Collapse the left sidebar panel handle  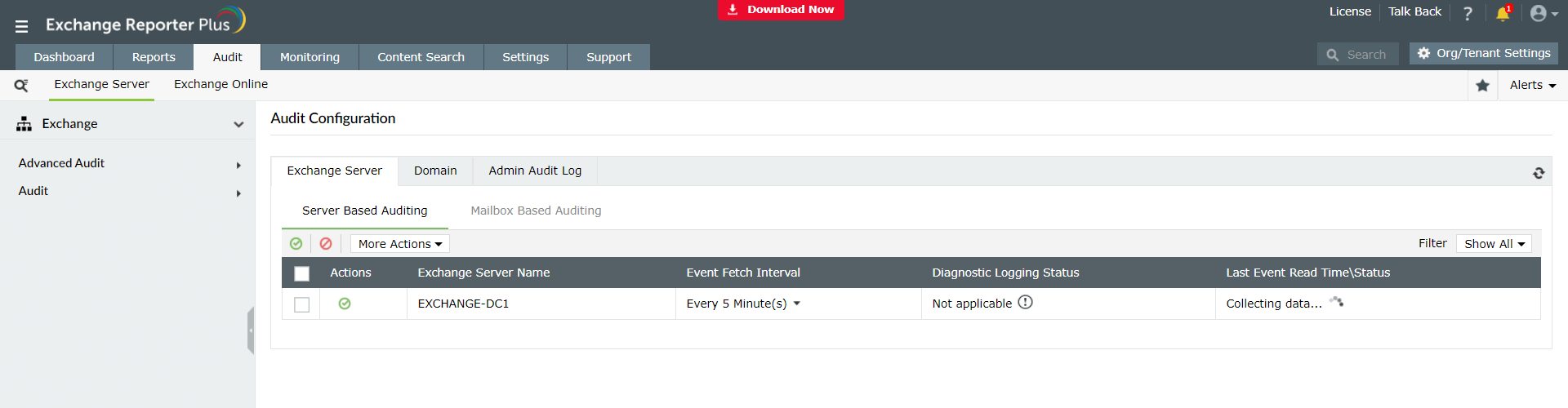pos(251,330)
